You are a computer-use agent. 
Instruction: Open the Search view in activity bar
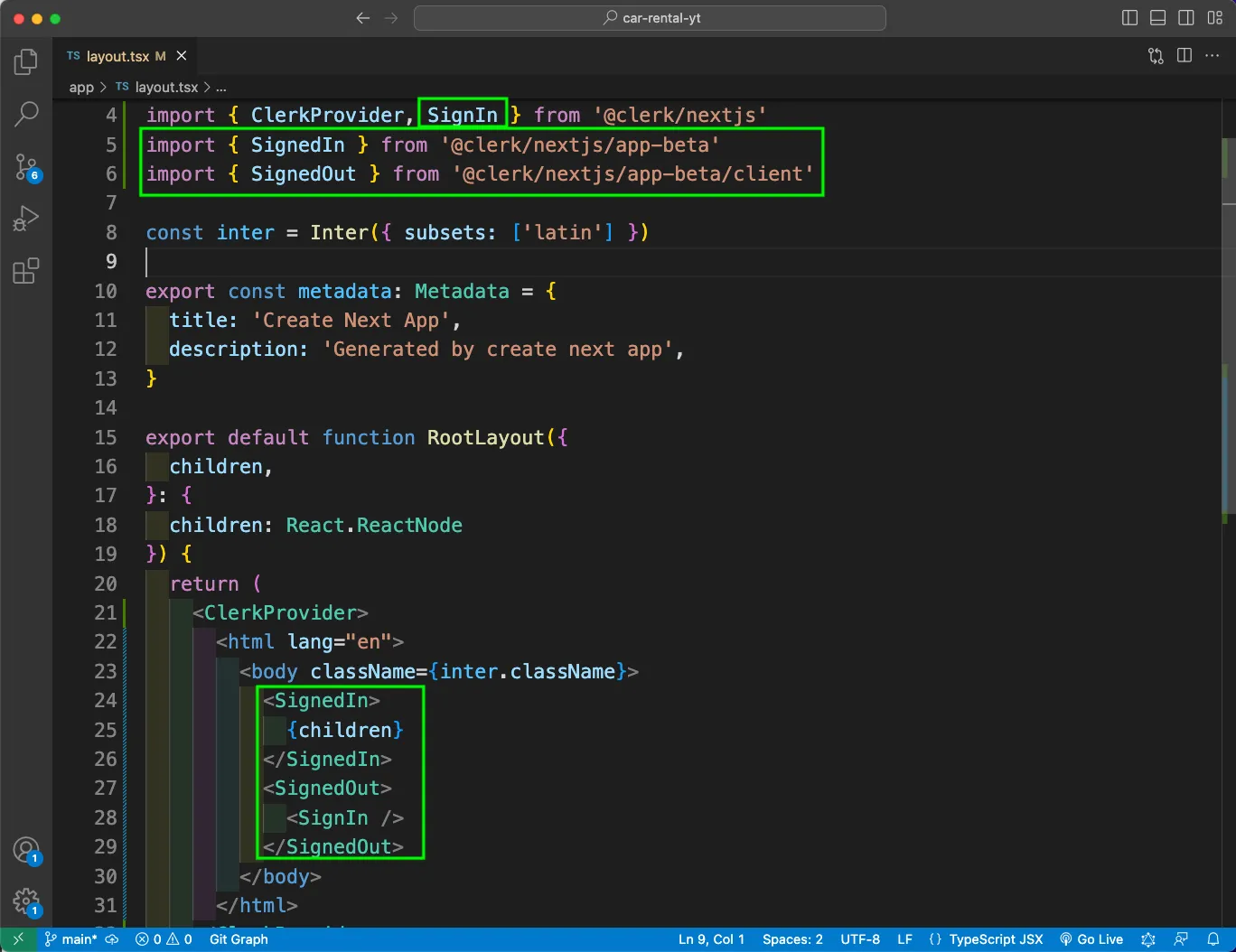[26, 114]
